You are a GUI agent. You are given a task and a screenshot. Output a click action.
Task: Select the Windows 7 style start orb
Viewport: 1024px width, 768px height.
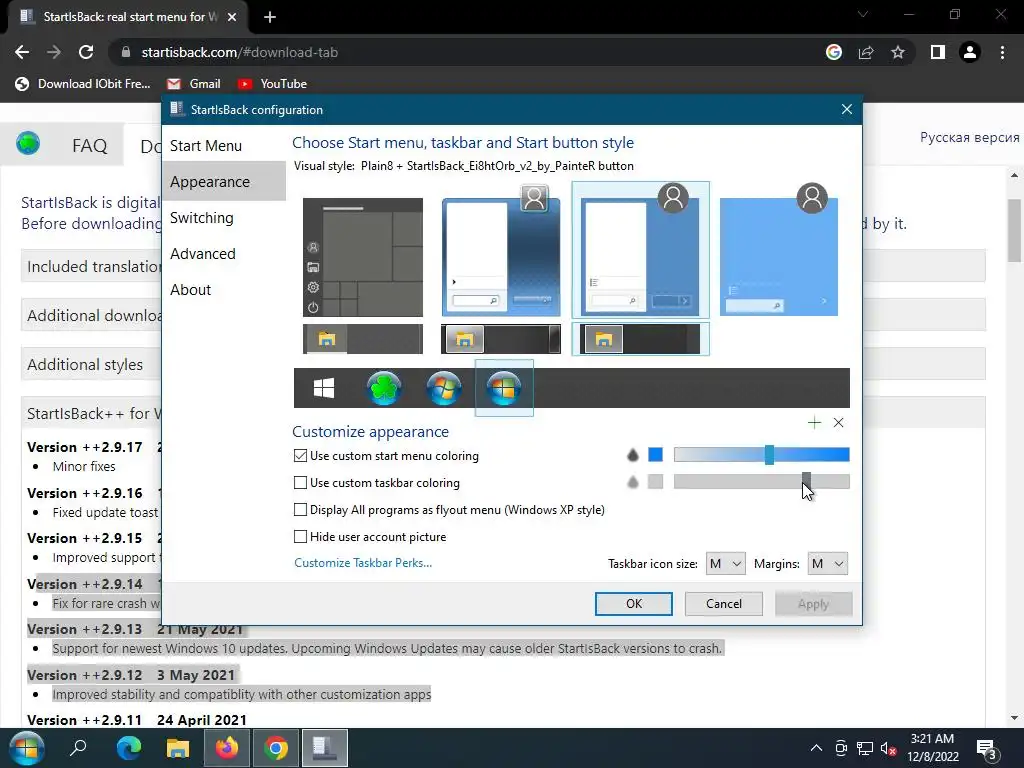click(443, 388)
